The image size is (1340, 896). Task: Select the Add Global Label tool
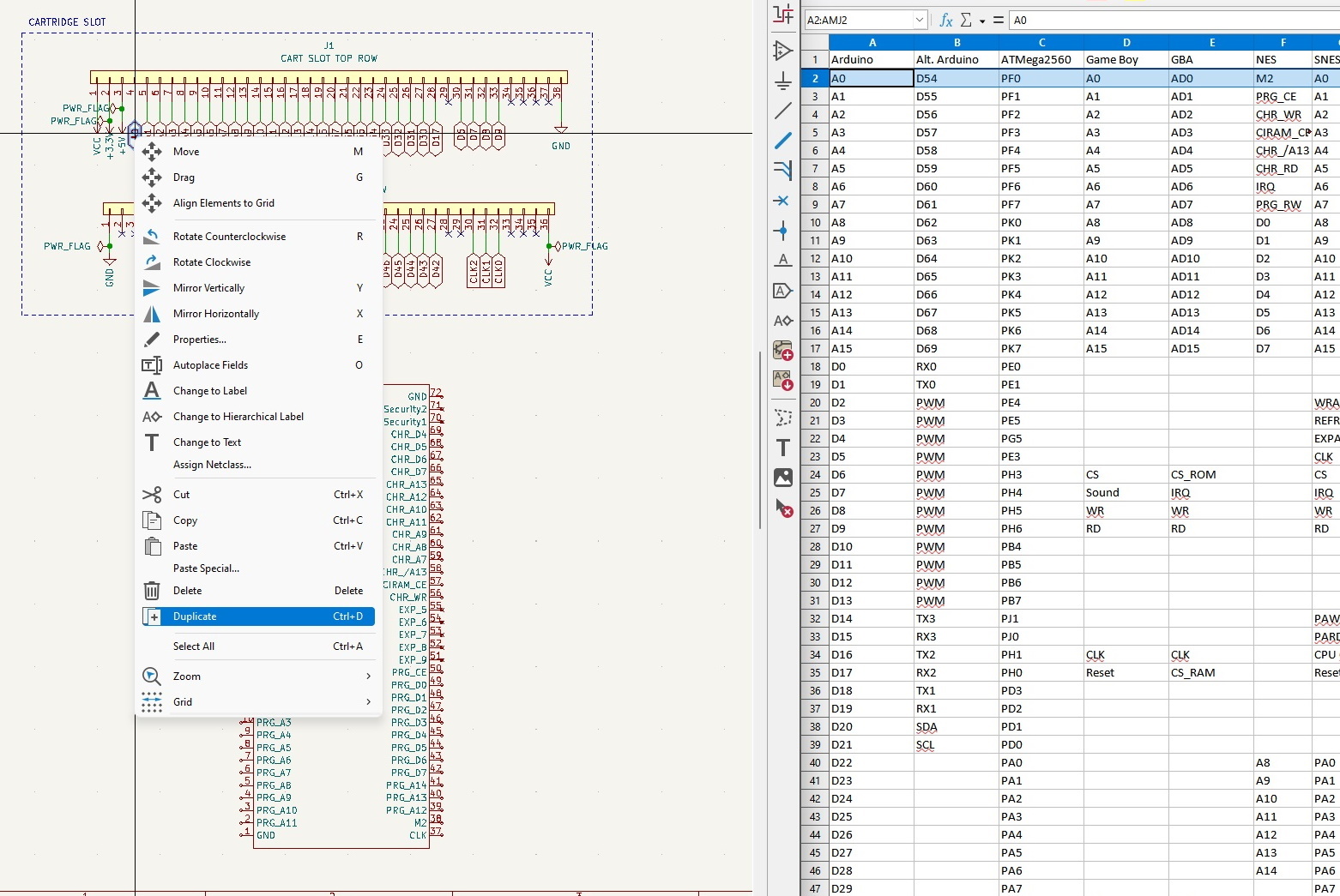point(782,291)
